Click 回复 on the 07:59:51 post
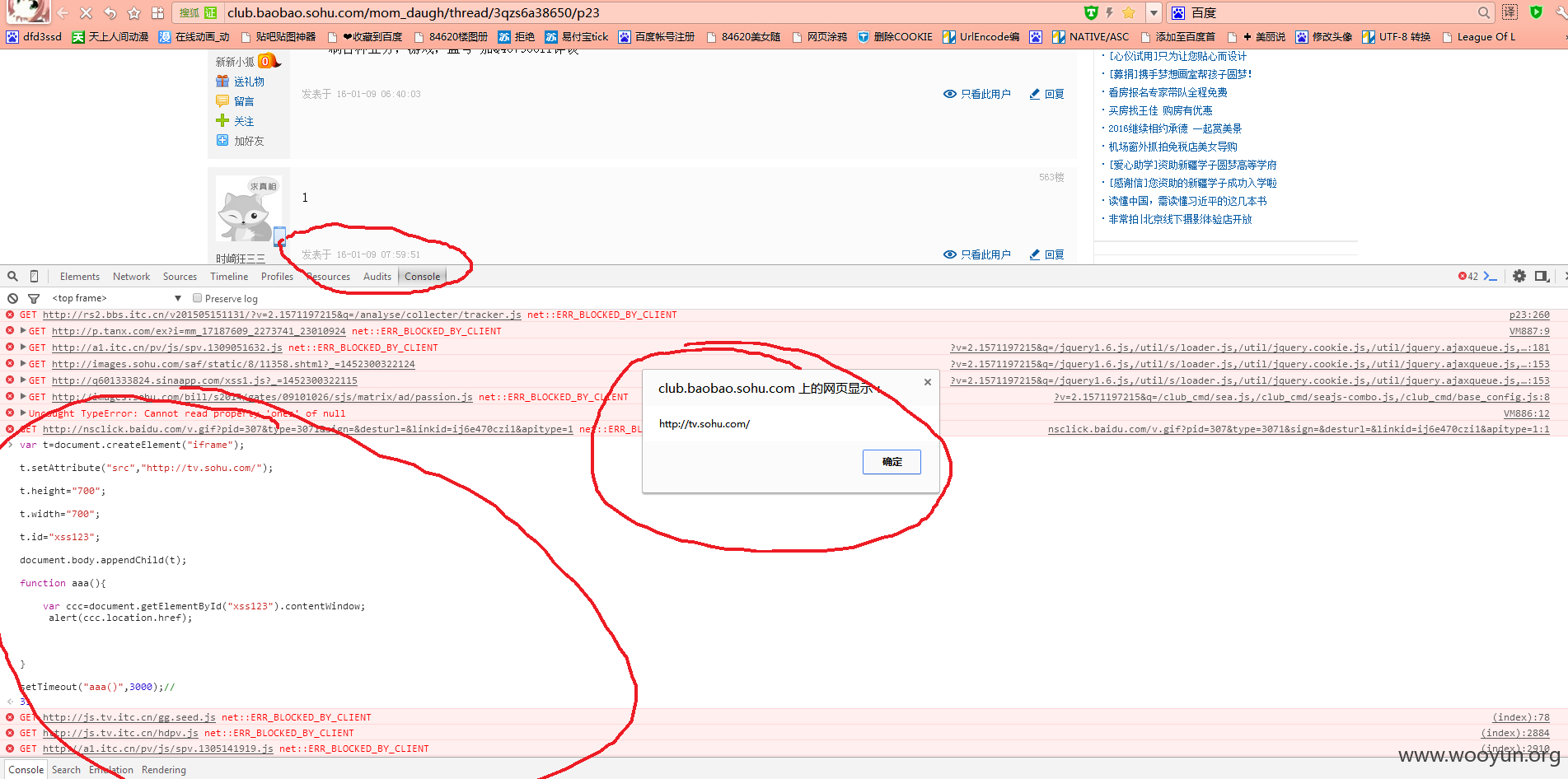Viewport: 1568px width, 779px height. (x=1046, y=254)
